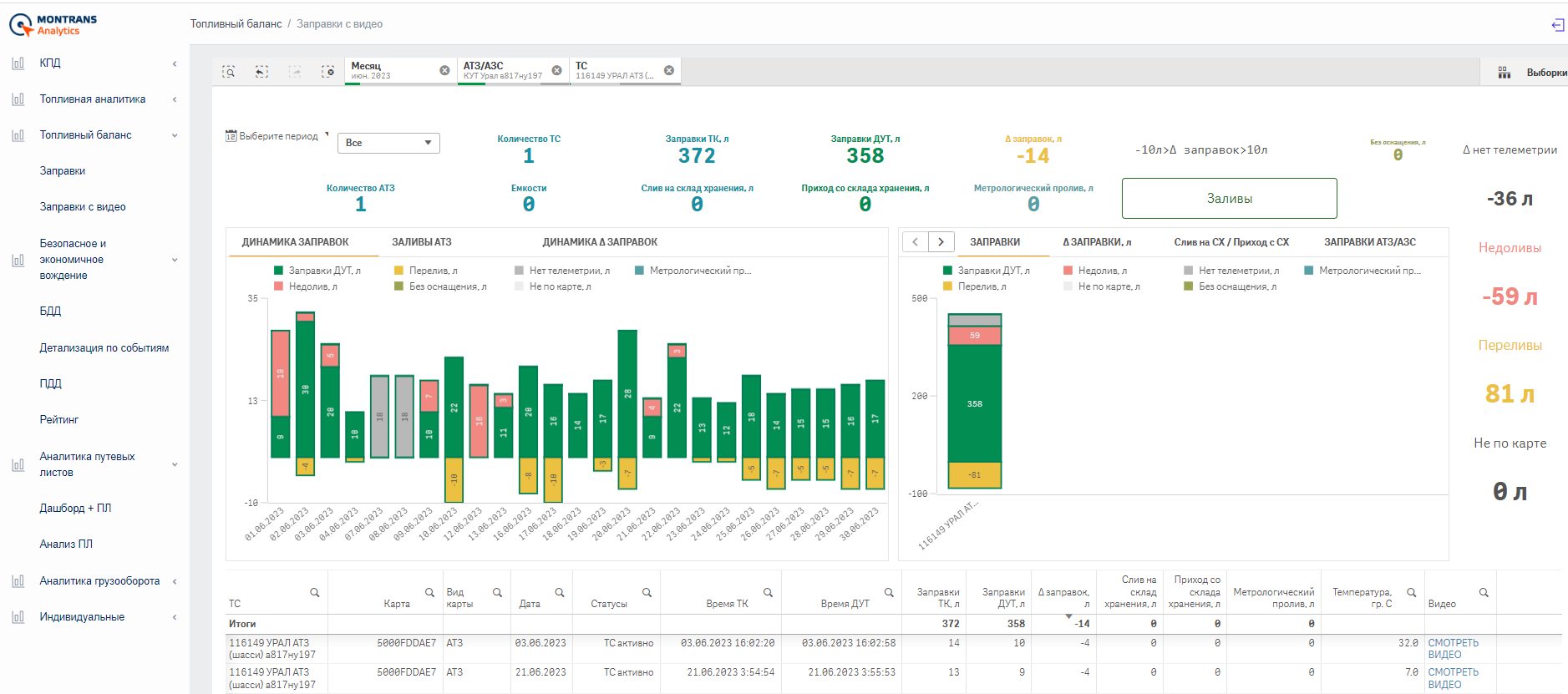The width and height of the screenshot is (1568, 694).
Task: Expand the КПД menu section
Action: (175, 63)
